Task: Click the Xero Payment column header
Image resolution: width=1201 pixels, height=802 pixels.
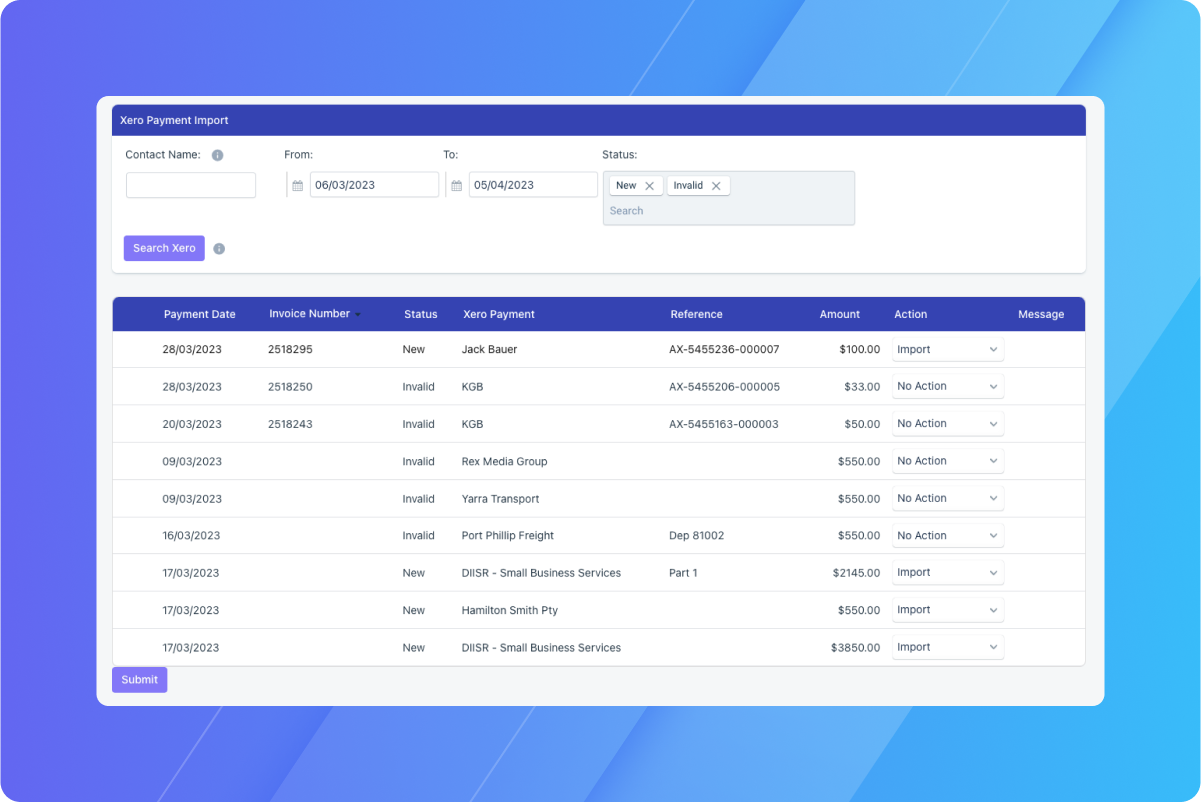Action: (499, 314)
